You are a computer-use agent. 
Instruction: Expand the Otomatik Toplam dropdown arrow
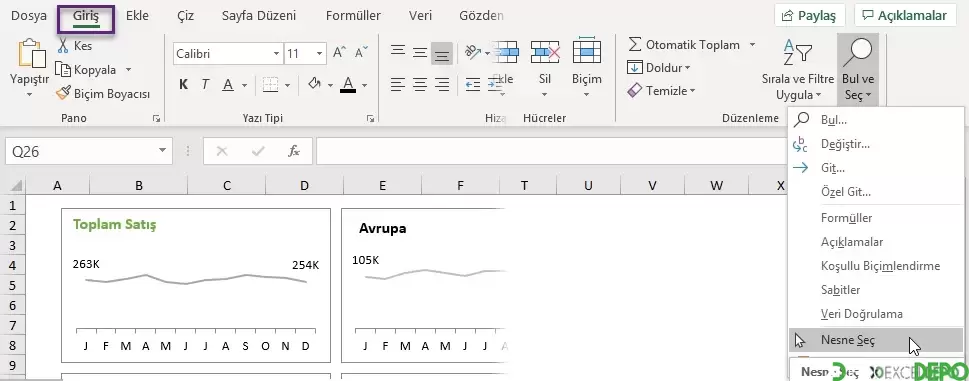coord(752,44)
